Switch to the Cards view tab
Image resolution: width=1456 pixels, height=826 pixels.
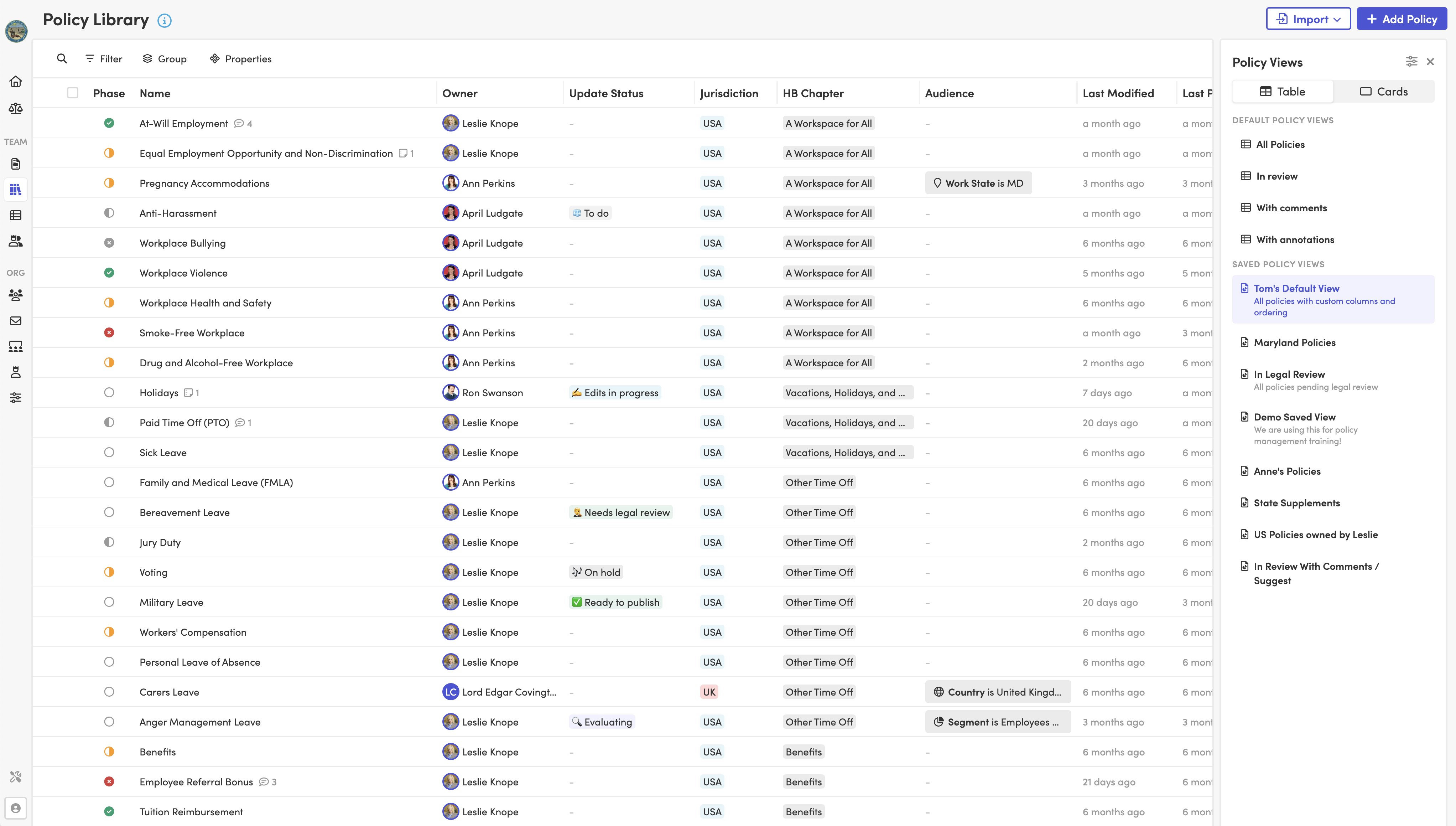pos(1383,92)
